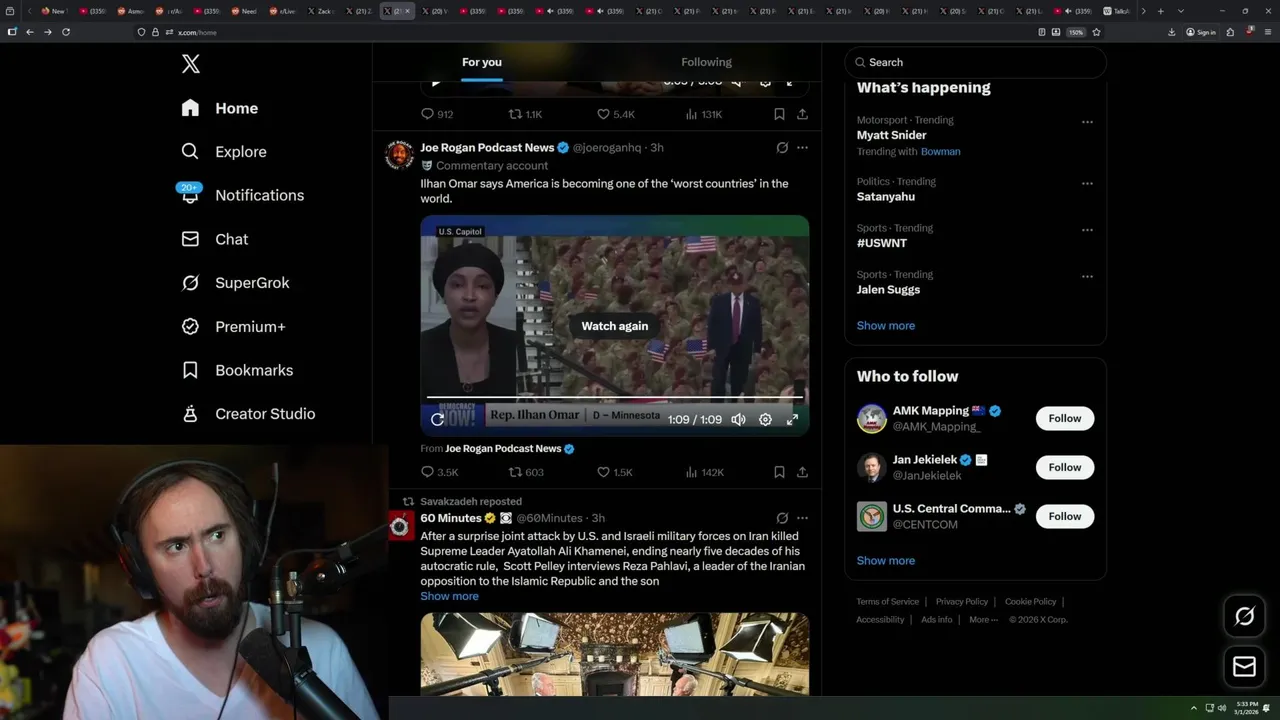
Task: List all tabs dropdown arrow
Action: (x=1180, y=11)
